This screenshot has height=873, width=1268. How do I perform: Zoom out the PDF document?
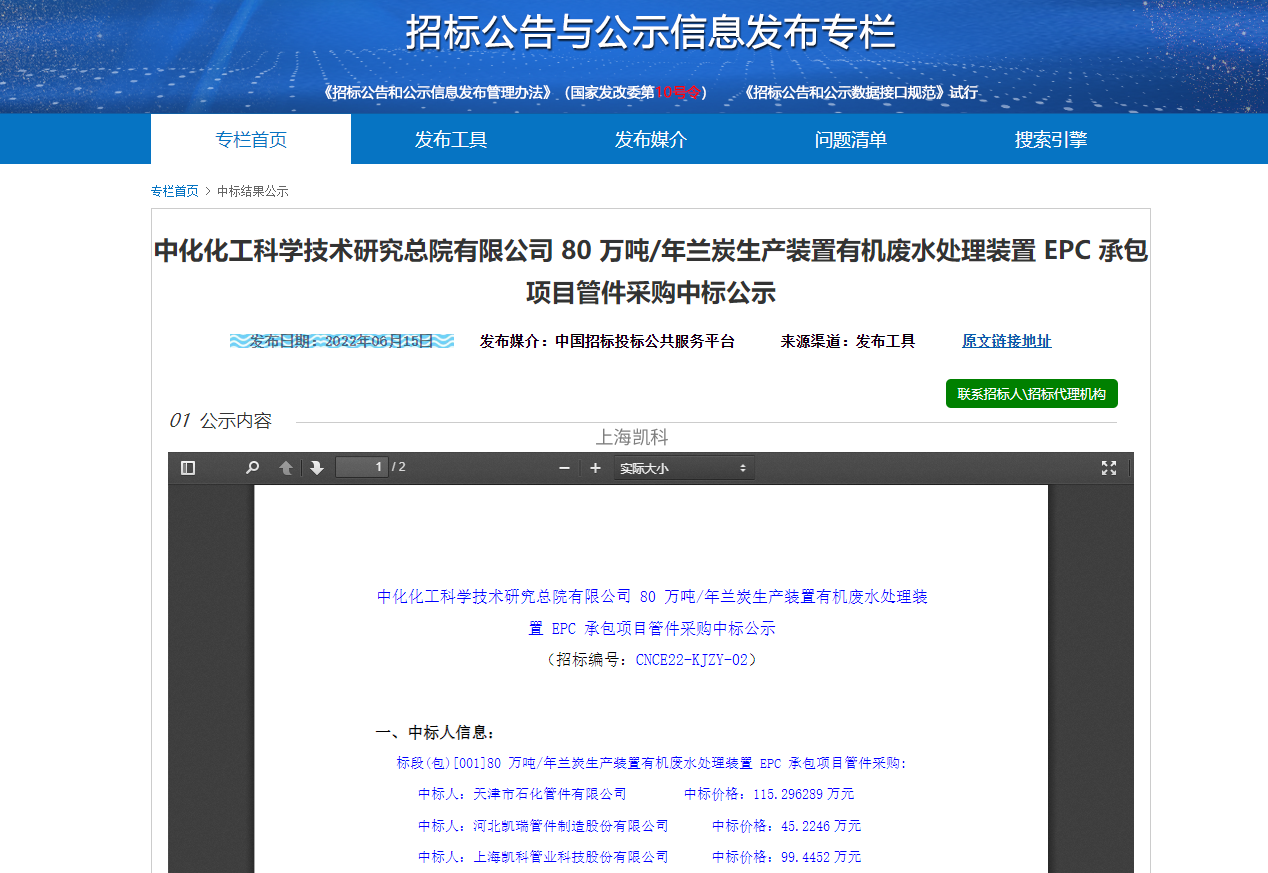(564, 468)
